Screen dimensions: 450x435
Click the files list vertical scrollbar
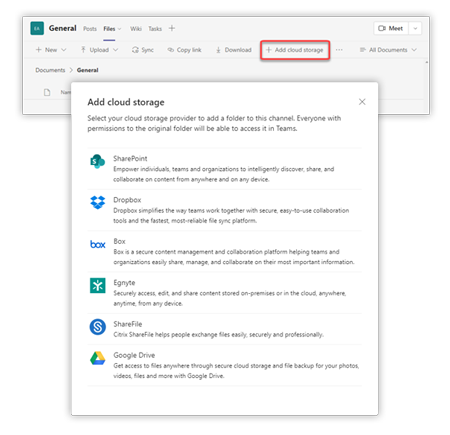pyautogui.click(x=427, y=86)
